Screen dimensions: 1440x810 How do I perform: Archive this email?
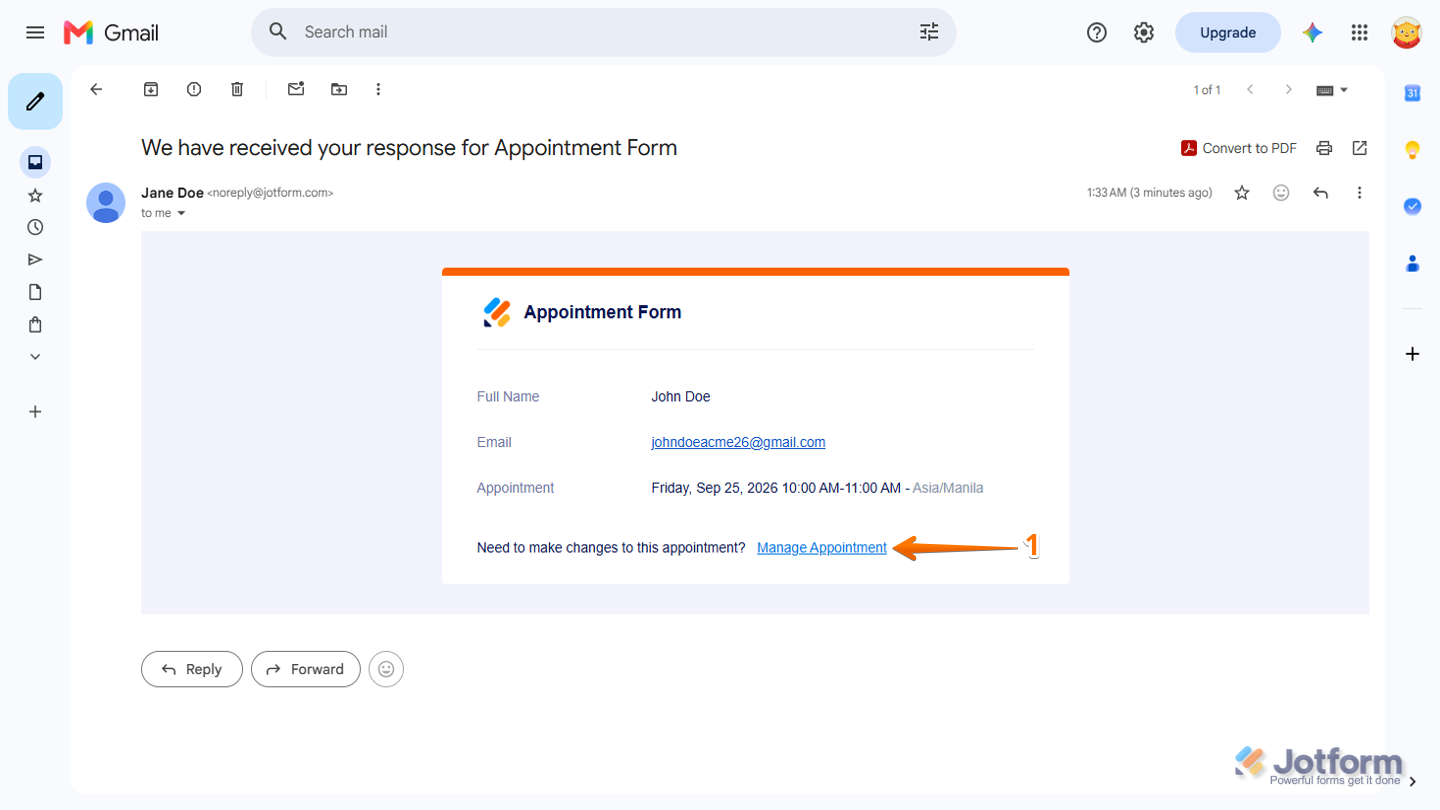(151, 89)
